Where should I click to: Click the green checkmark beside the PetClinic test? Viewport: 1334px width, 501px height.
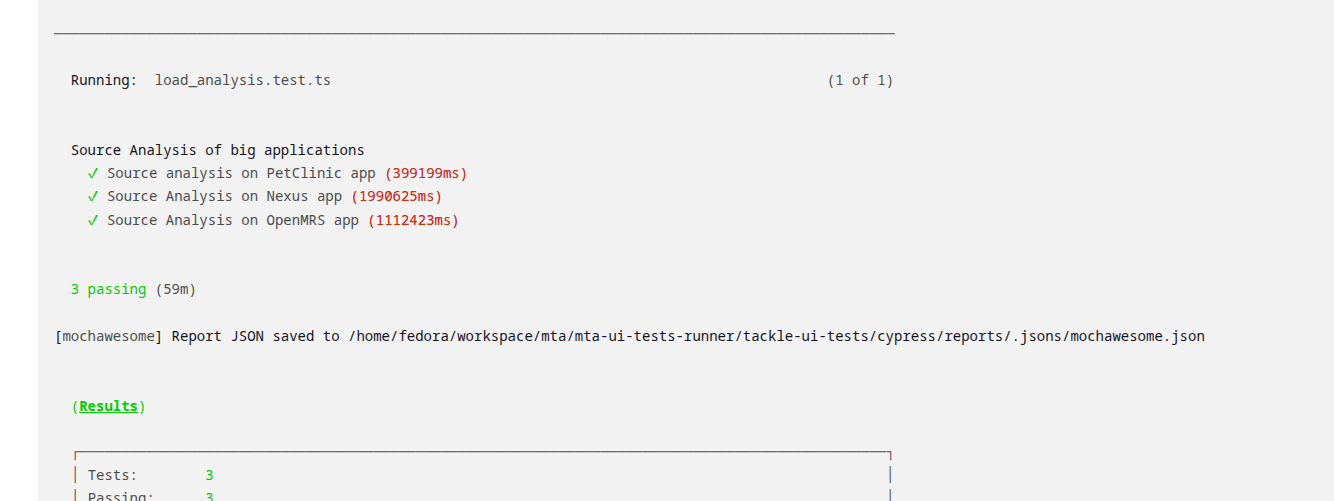(92, 173)
